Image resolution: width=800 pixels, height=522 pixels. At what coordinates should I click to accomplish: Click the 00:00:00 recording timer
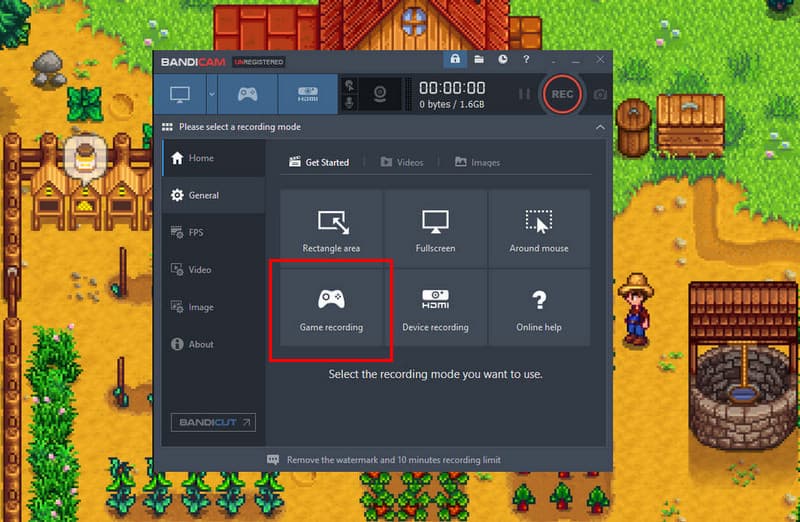(452, 88)
